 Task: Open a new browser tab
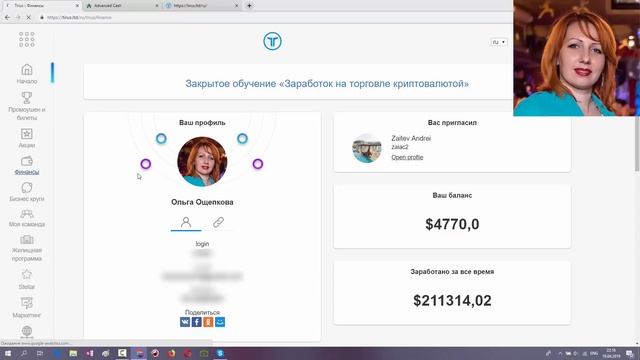pyautogui.click(x=249, y=6)
